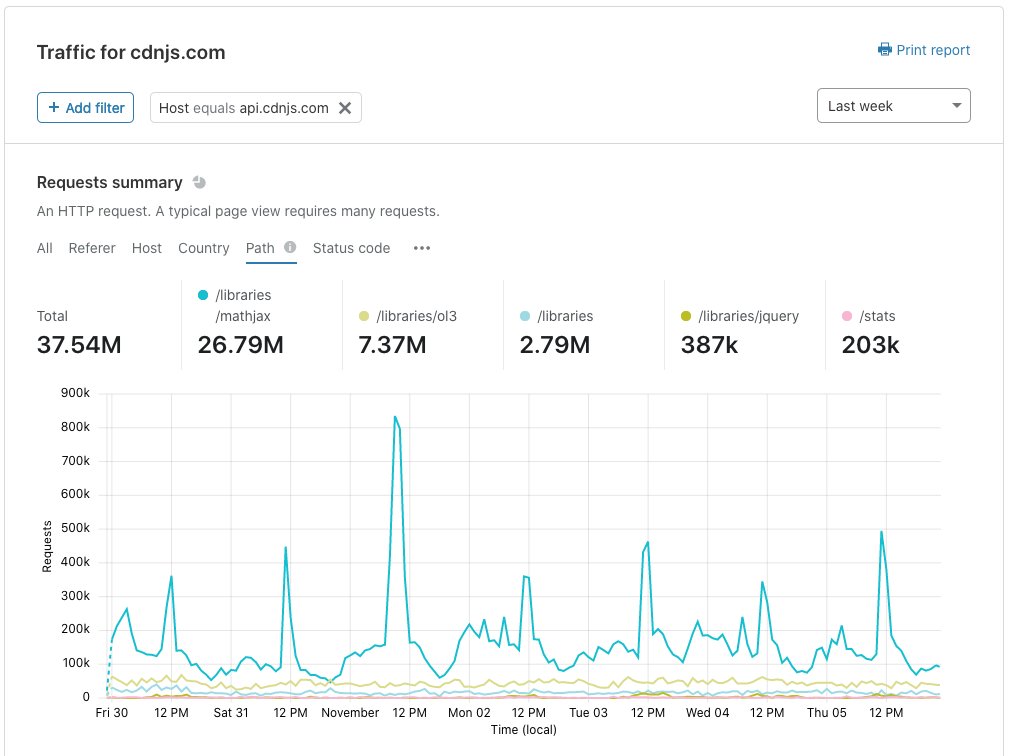This screenshot has width=1009, height=756.
Task: Click the printer icon beside Print report
Action: click(x=885, y=50)
